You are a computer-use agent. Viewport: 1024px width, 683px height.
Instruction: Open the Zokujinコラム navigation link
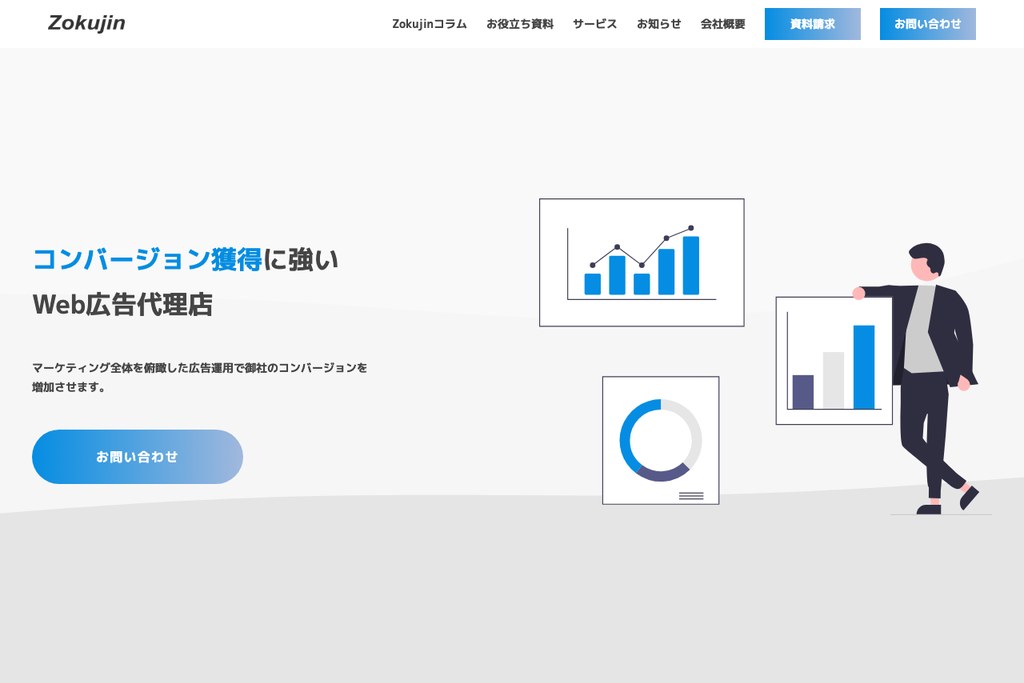(429, 23)
